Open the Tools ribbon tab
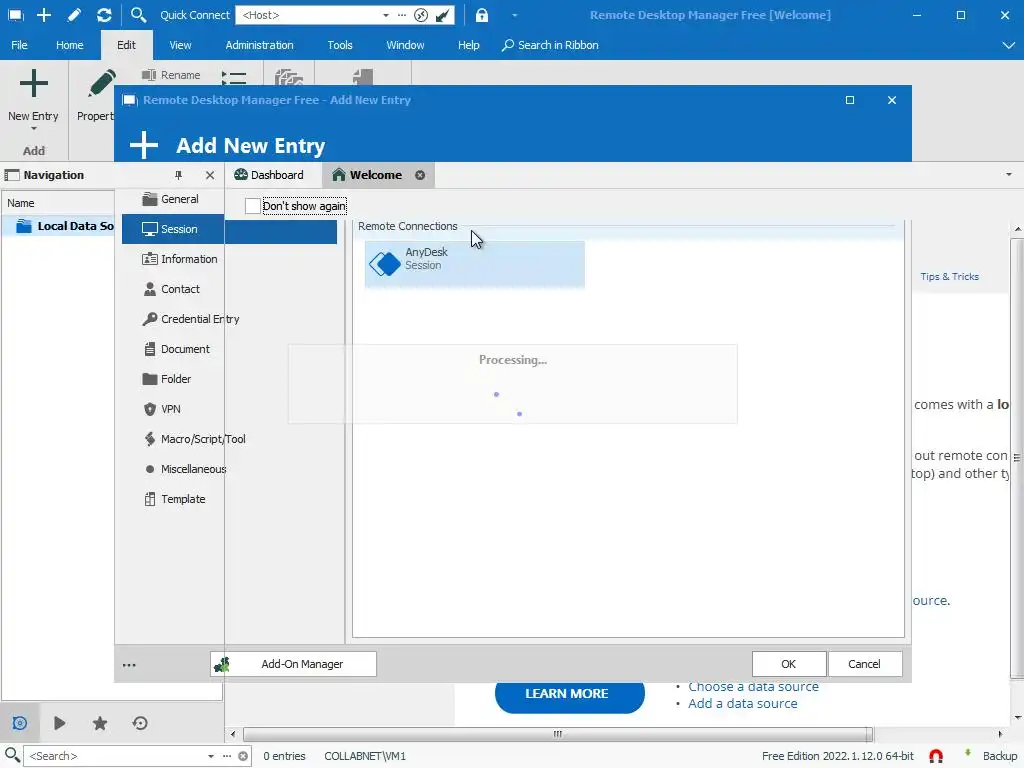 pyautogui.click(x=340, y=45)
